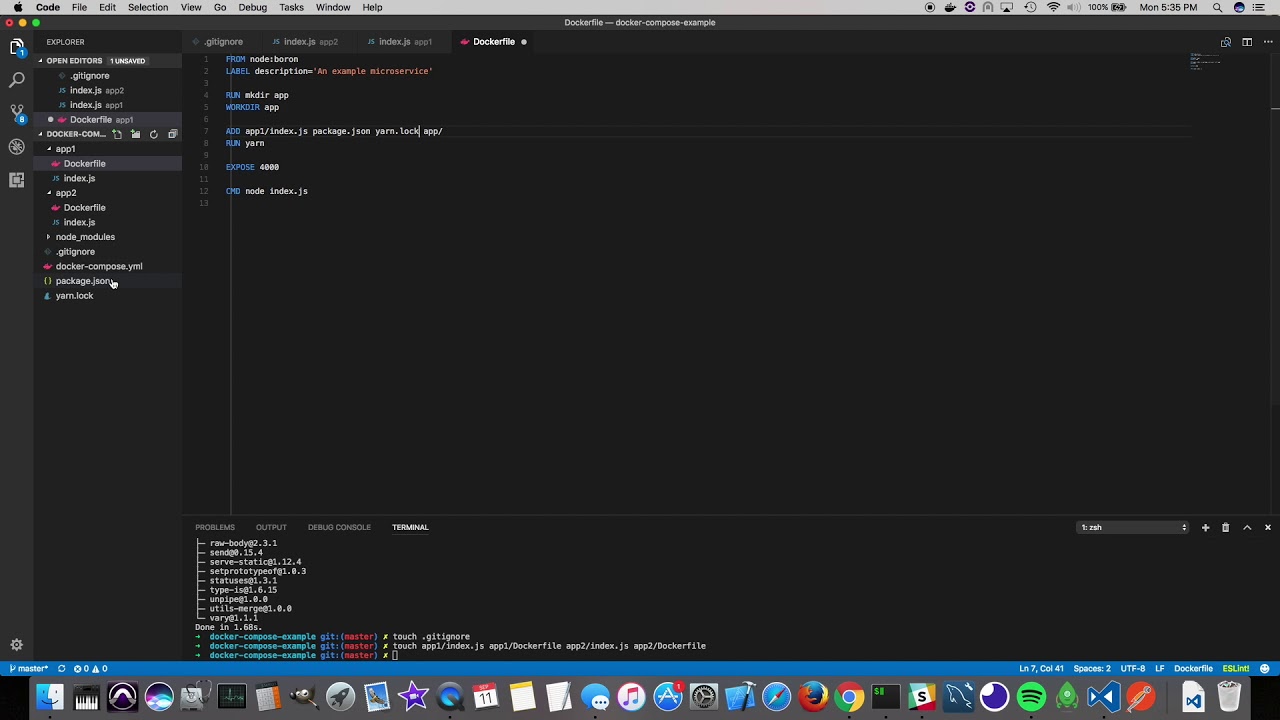1280x720 pixels.
Task: Click the master branch in status bar
Action: coord(28,668)
